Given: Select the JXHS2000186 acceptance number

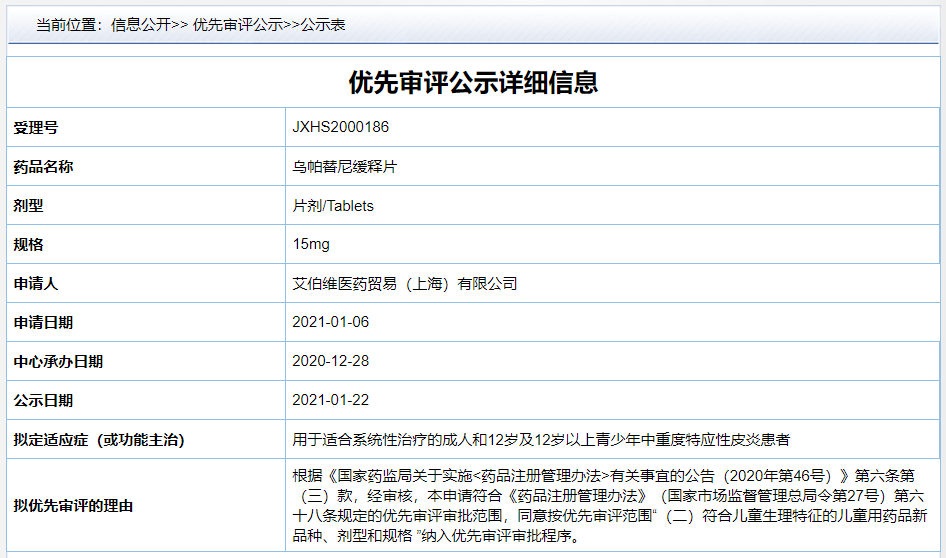Looking at the screenshot, I should click(340, 127).
